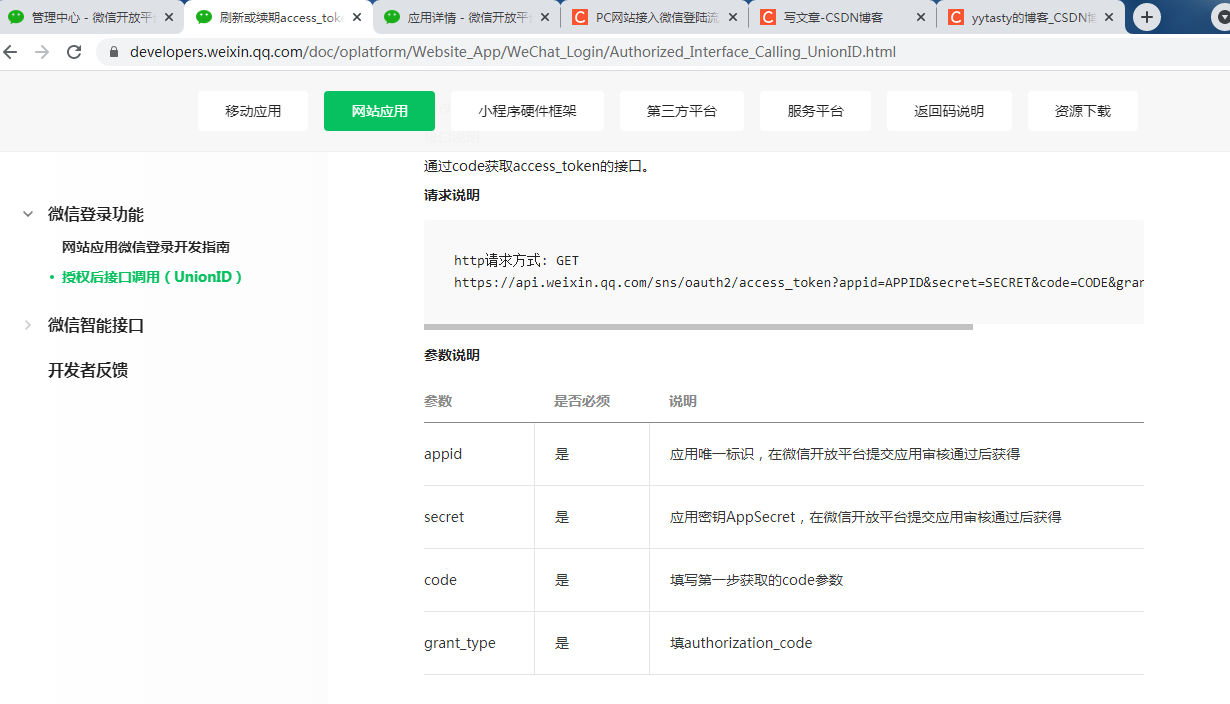Expand the 微信智能接口 section
The width and height of the screenshot is (1230, 704).
coord(26,325)
